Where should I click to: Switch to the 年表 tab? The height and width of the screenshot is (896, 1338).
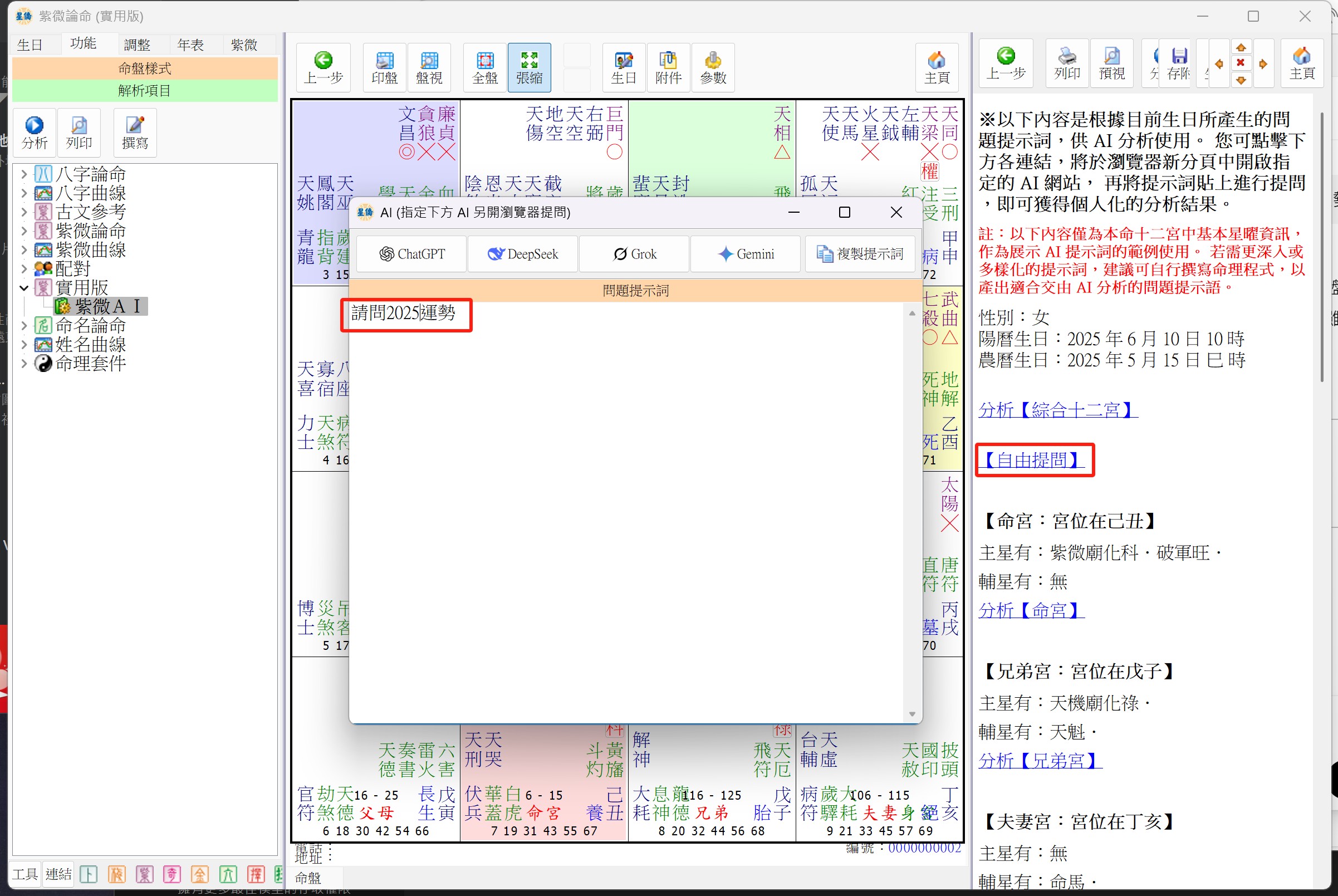(191, 45)
